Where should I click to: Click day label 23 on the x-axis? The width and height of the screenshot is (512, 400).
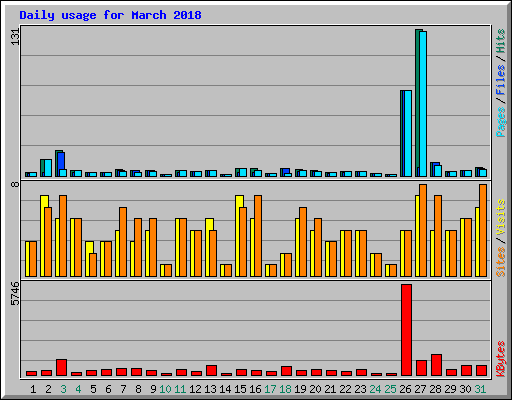pos(360,389)
